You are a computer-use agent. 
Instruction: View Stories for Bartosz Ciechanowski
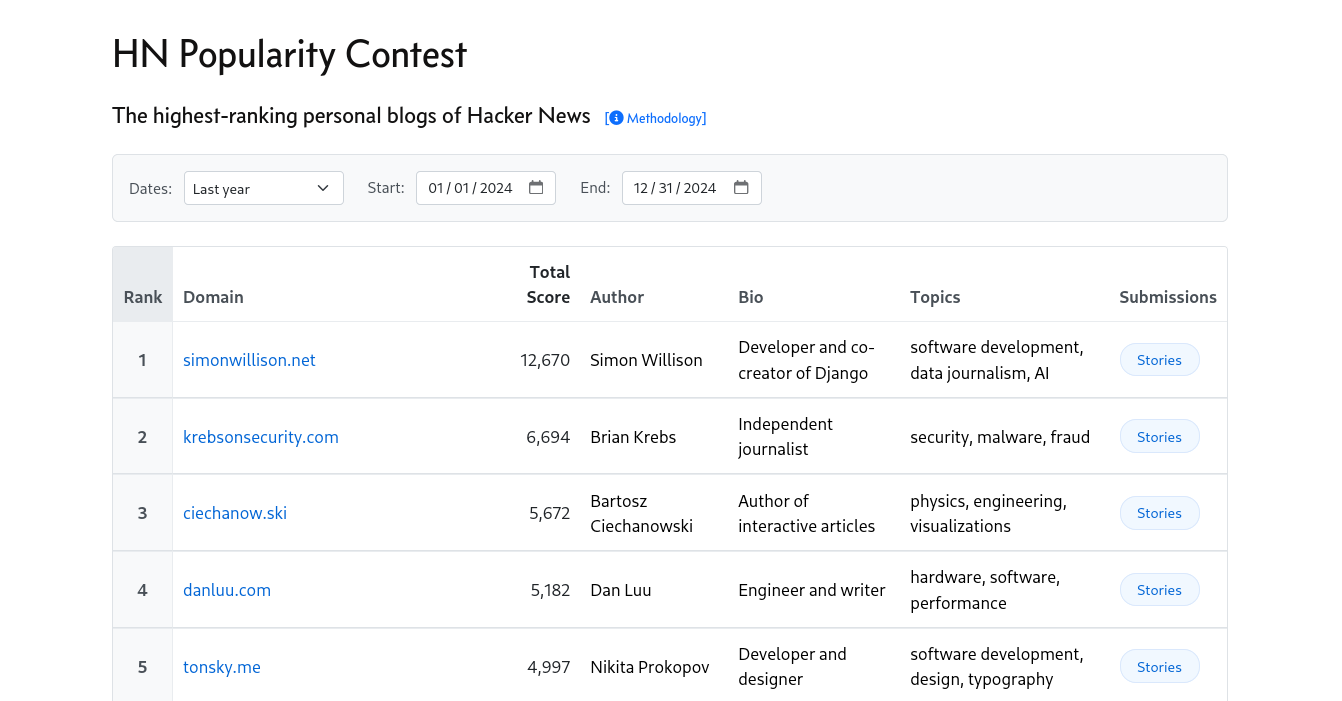click(1159, 513)
